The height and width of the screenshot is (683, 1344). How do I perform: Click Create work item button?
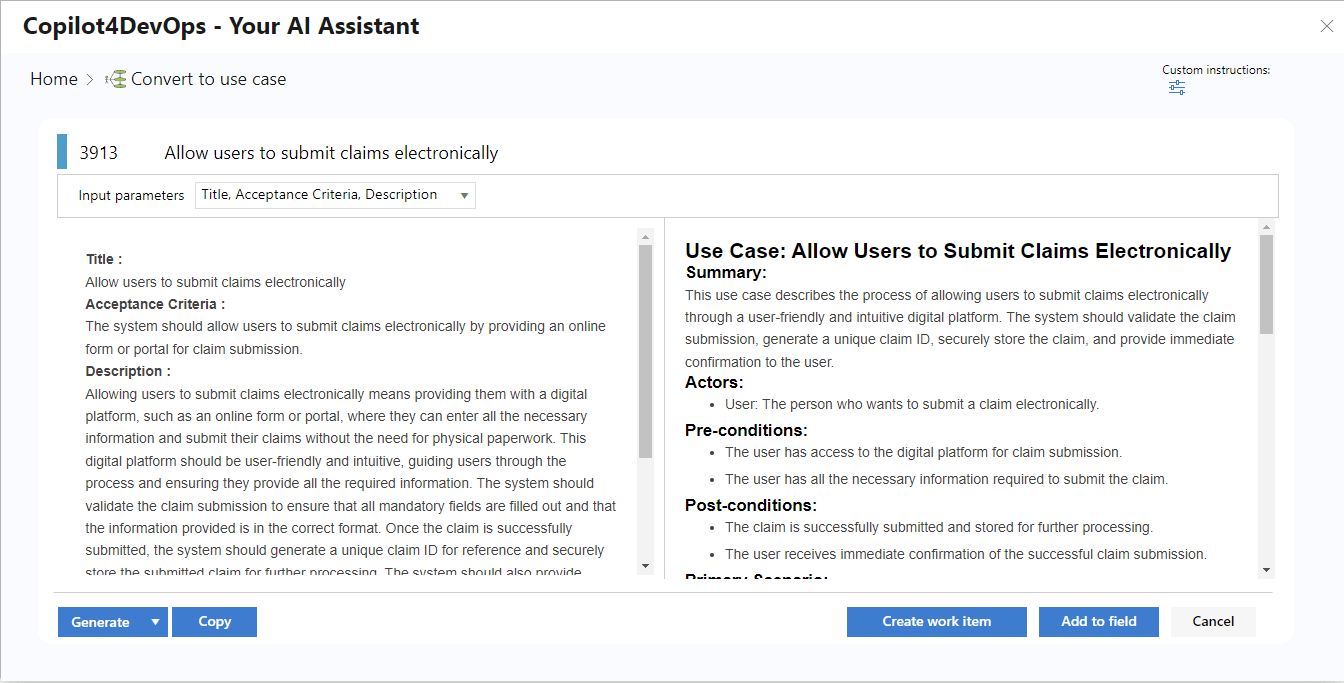click(937, 622)
